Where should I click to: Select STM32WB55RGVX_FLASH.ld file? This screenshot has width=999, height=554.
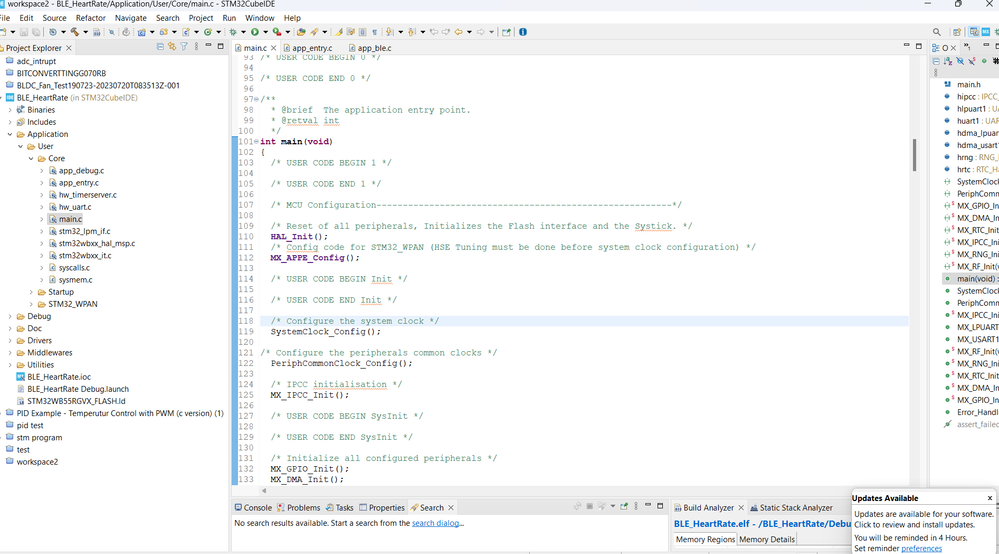pyautogui.click(x=76, y=401)
